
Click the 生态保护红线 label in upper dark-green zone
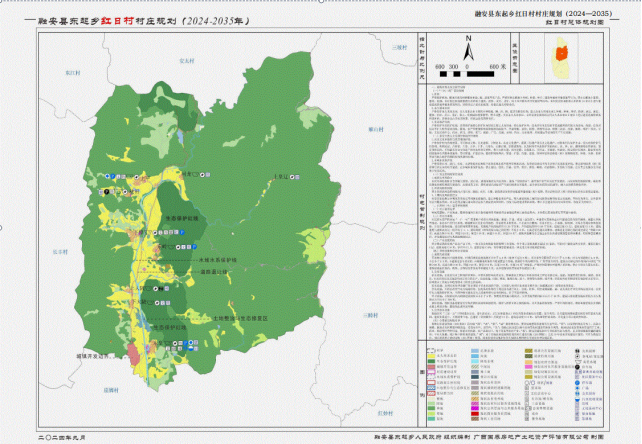(x=182, y=217)
